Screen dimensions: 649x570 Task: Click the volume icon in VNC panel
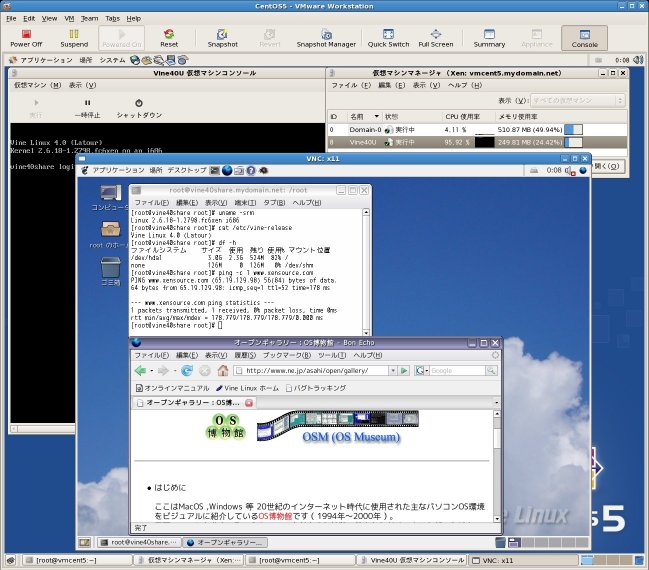570,171
